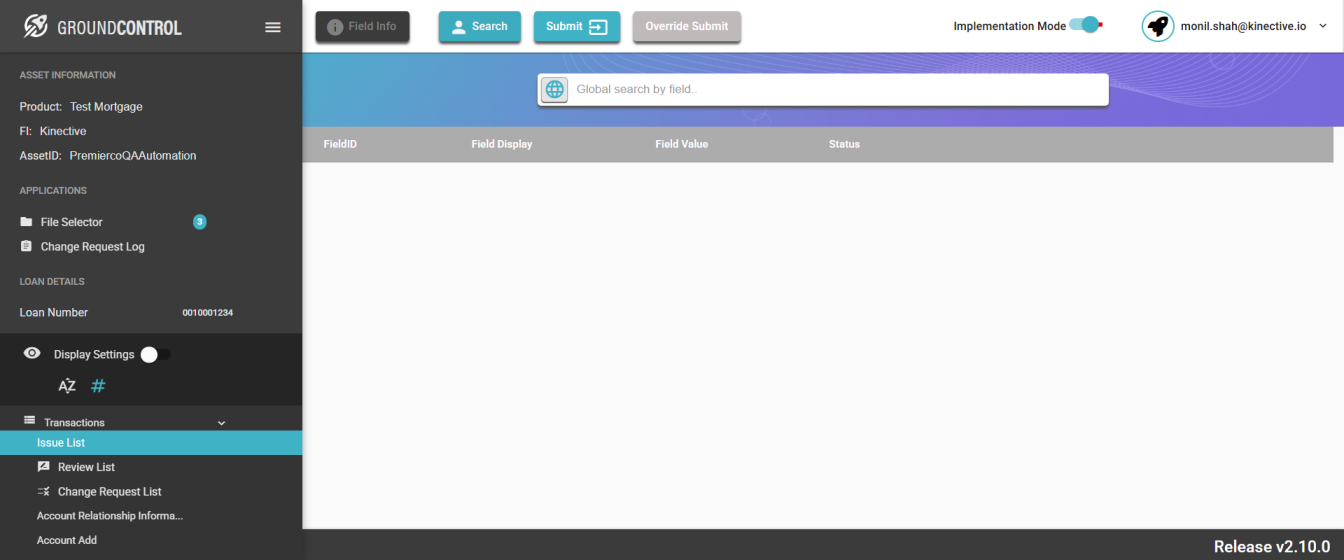Click the File Selector folder icon
Image resolution: width=1344 pixels, height=560 pixels.
[27, 222]
